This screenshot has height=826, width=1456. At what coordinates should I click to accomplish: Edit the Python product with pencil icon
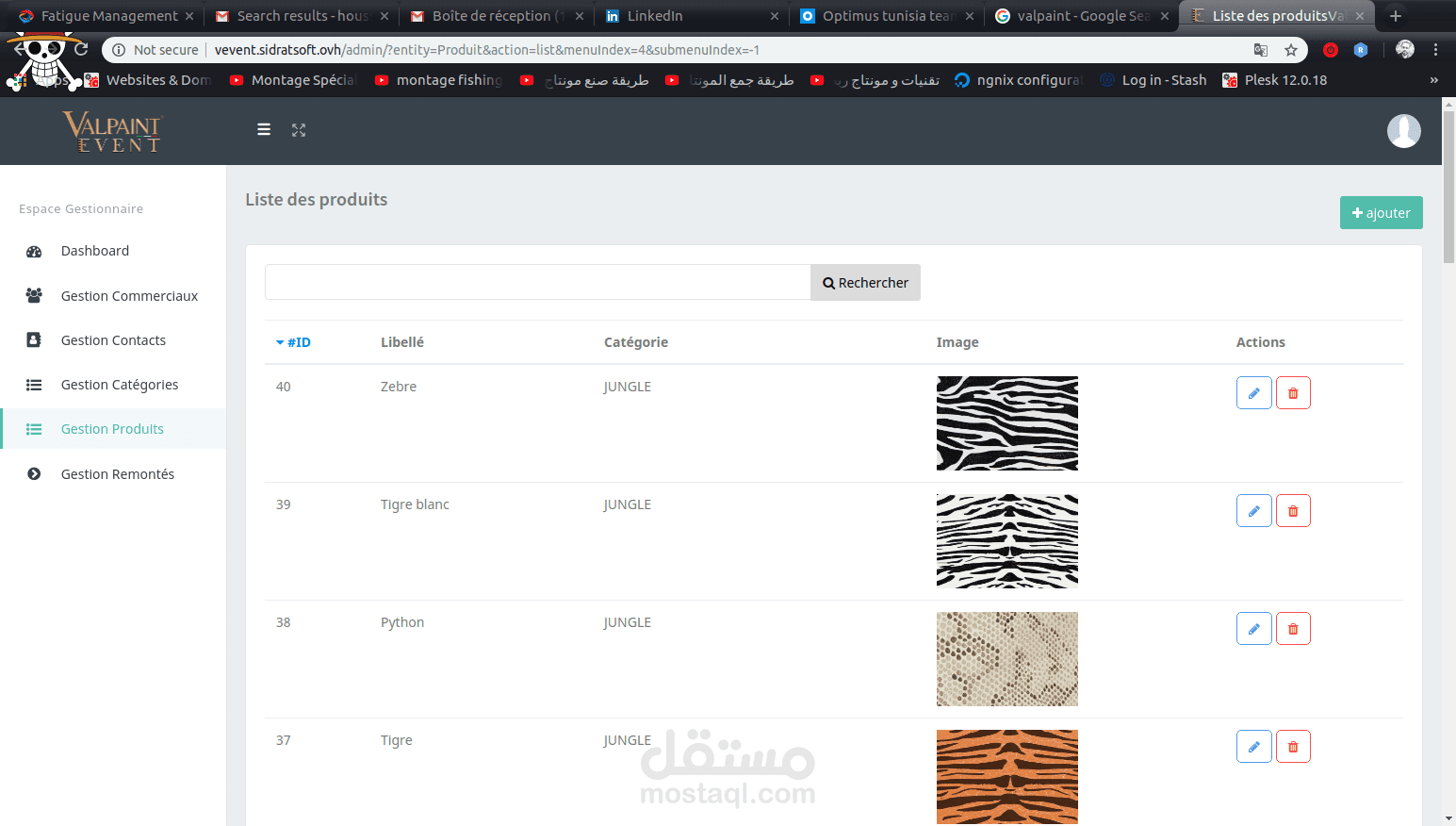(x=1253, y=629)
